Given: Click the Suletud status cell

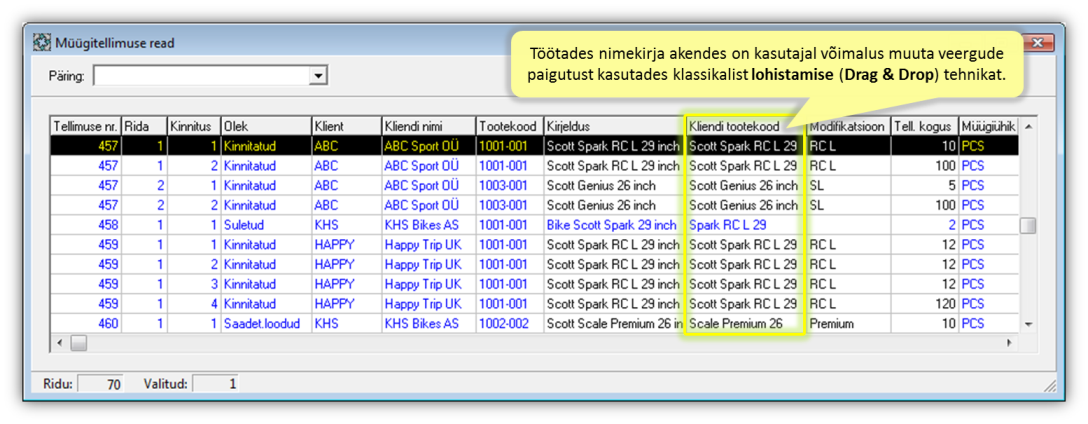Looking at the screenshot, I should (266, 226).
